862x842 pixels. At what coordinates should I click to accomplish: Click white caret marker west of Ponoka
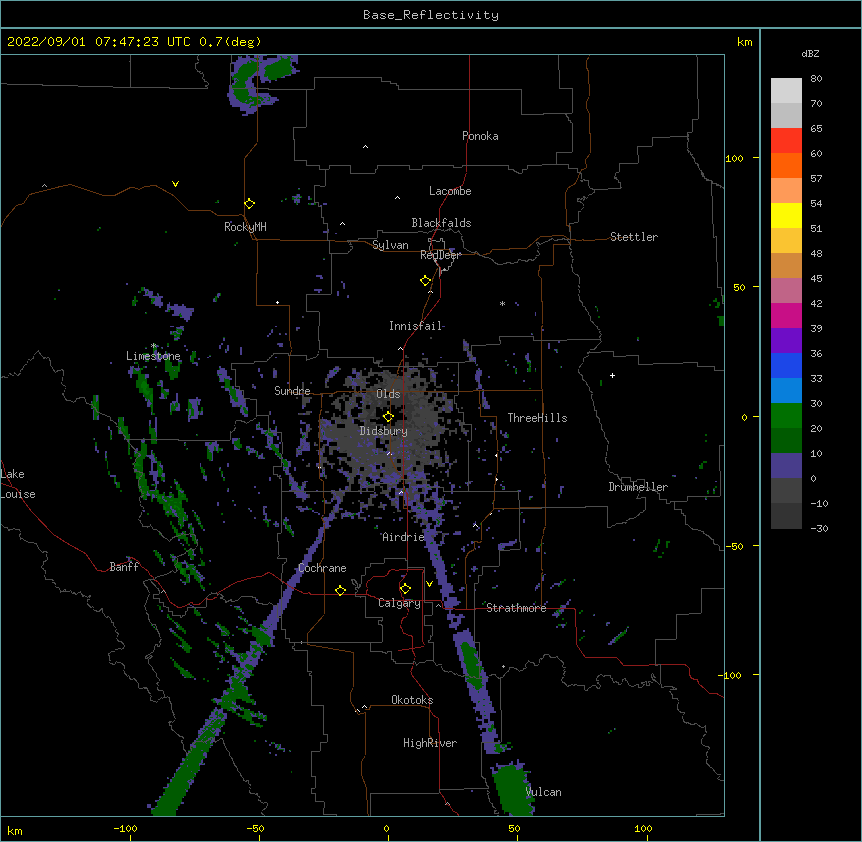(366, 147)
